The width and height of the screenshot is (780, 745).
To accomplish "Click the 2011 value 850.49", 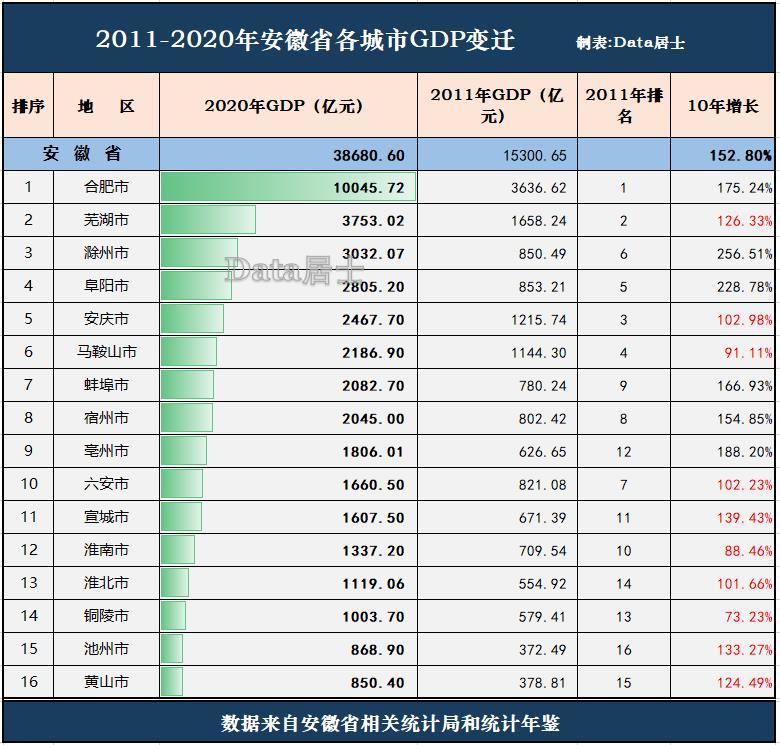I will (542, 254).
